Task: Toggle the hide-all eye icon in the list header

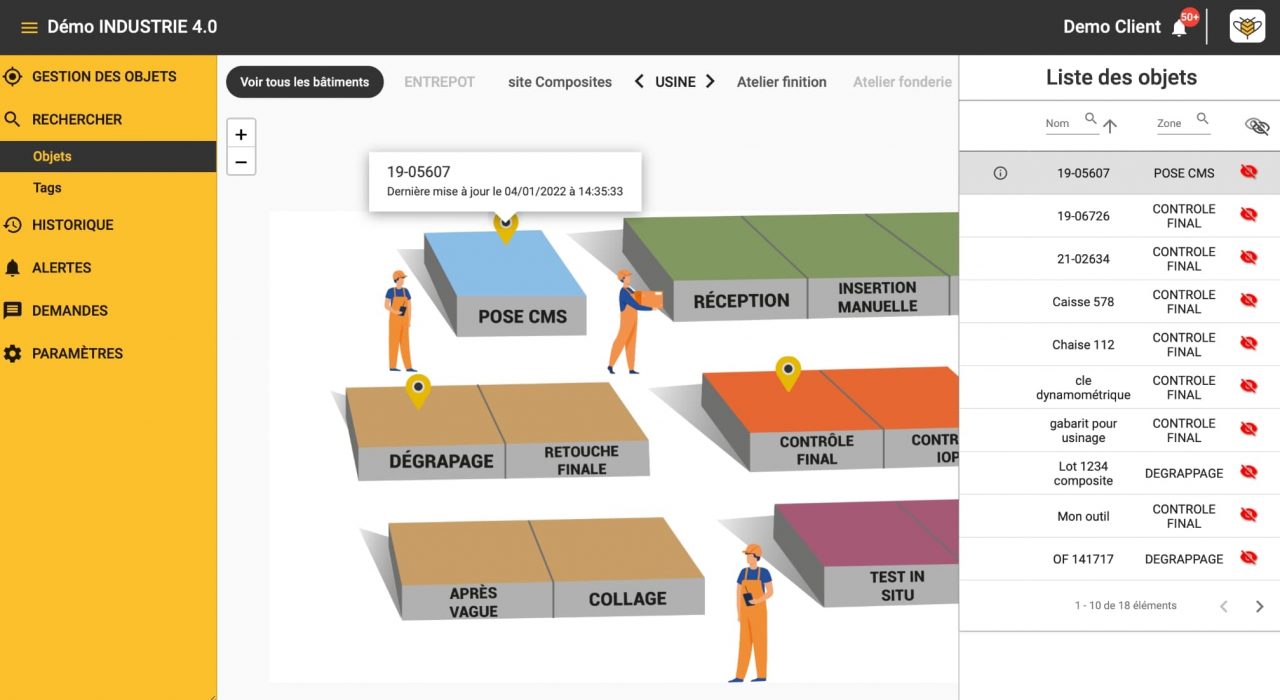Action: coord(1257,126)
